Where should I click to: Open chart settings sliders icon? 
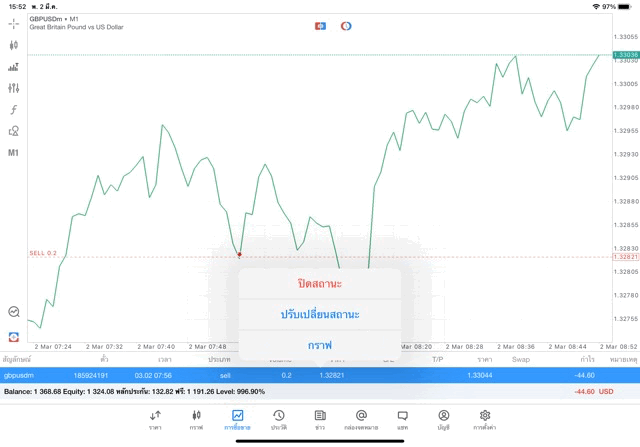click(x=13, y=88)
